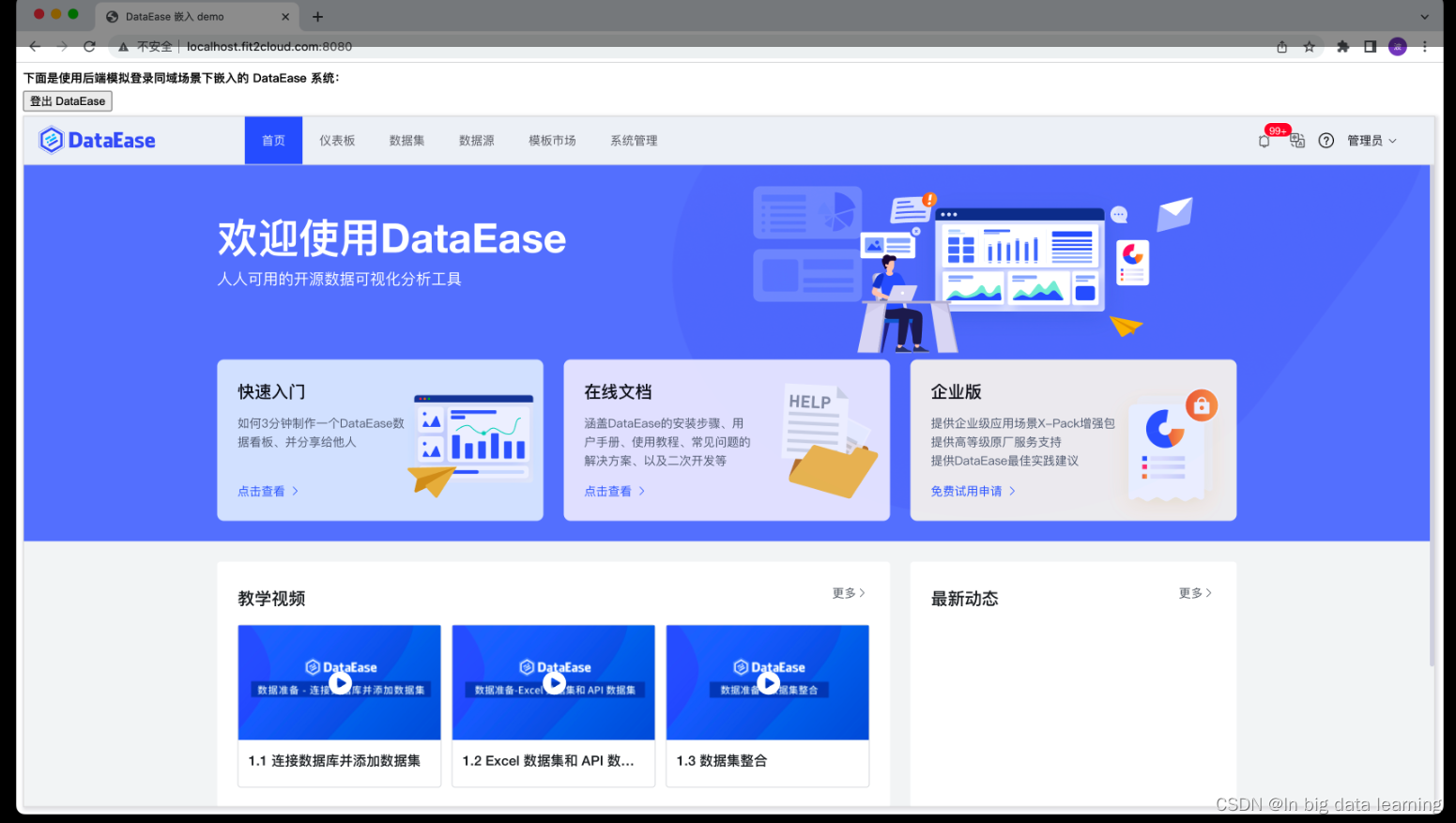This screenshot has height=823, width=1456.
Task: Open the browser tab list chevron
Action: point(1425,16)
